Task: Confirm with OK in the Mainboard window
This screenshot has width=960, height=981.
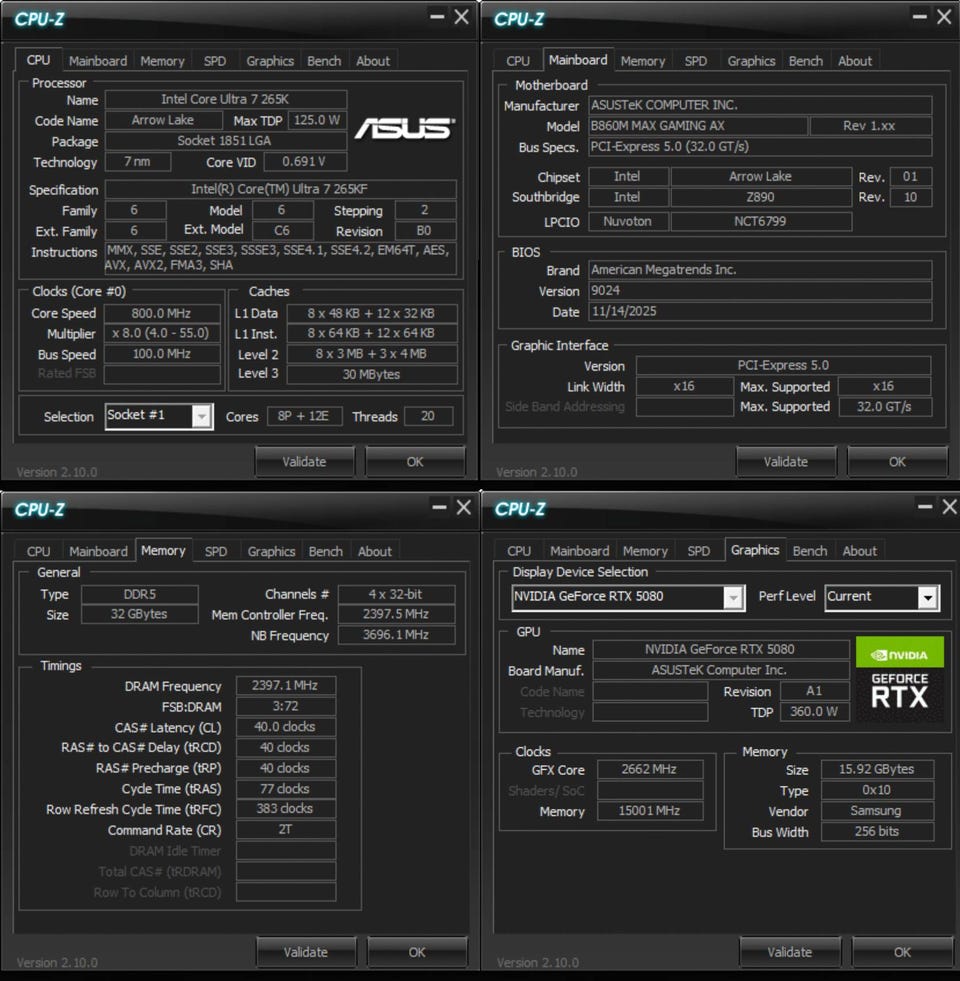Action: 897,462
